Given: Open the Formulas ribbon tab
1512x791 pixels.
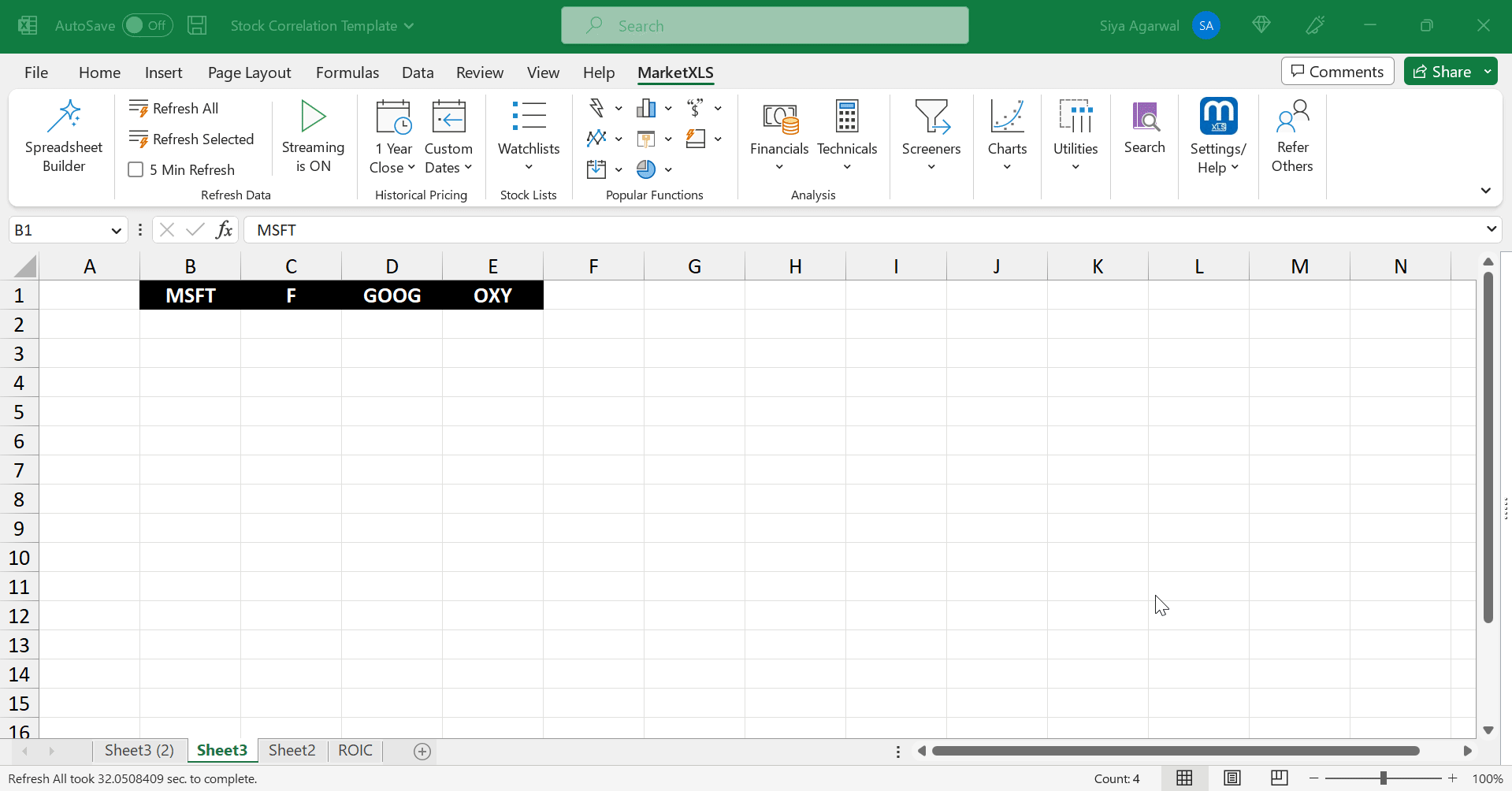Looking at the screenshot, I should pos(347,72).
